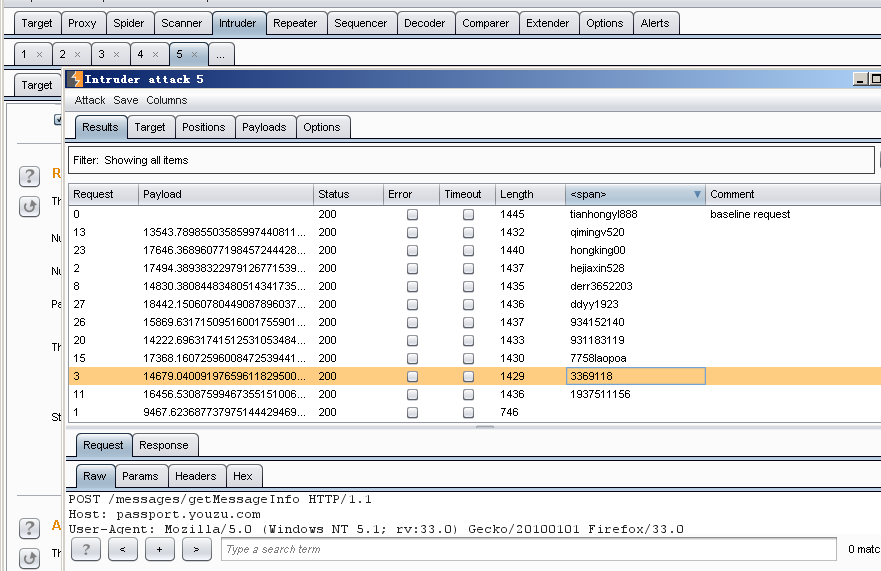Click the upper help question mark icon in main window
This screenshot has height=571, width=881.
coord(29,176)
